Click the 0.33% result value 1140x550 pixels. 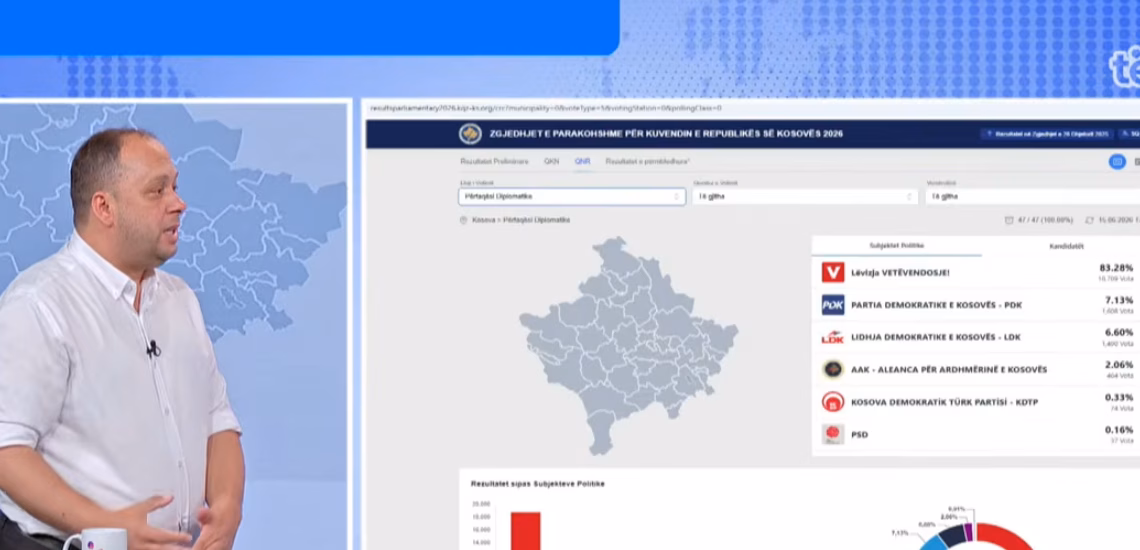click(x=1119, y=397)
